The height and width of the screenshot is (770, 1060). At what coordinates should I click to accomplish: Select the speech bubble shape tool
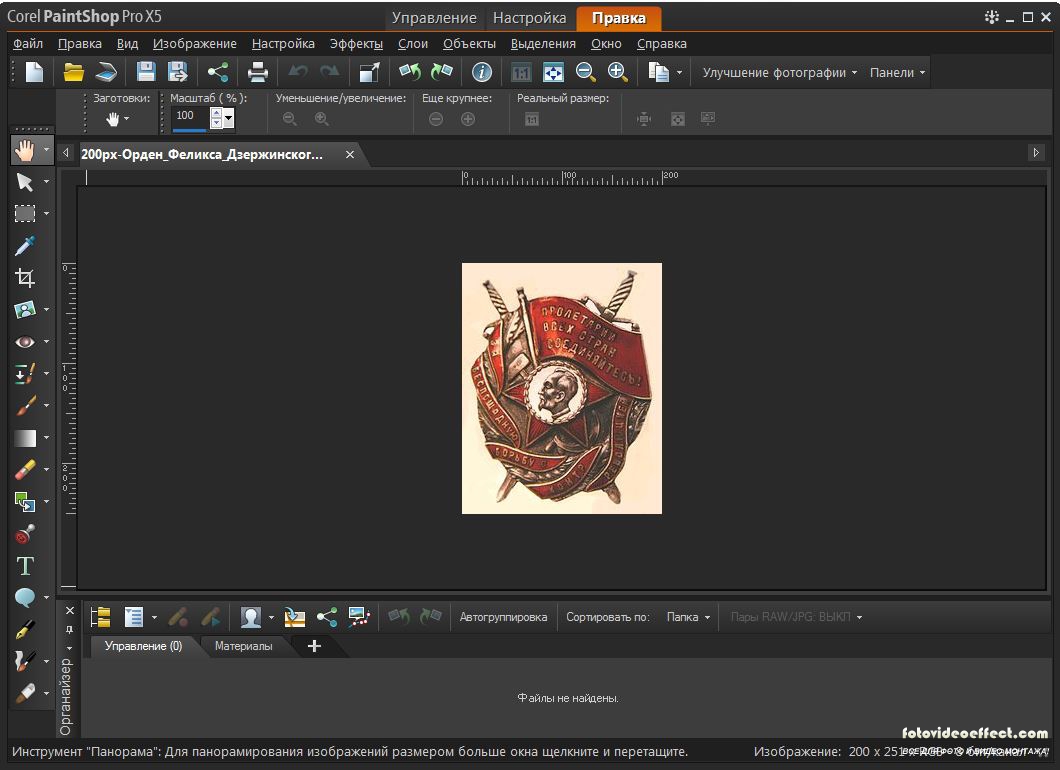25,597
